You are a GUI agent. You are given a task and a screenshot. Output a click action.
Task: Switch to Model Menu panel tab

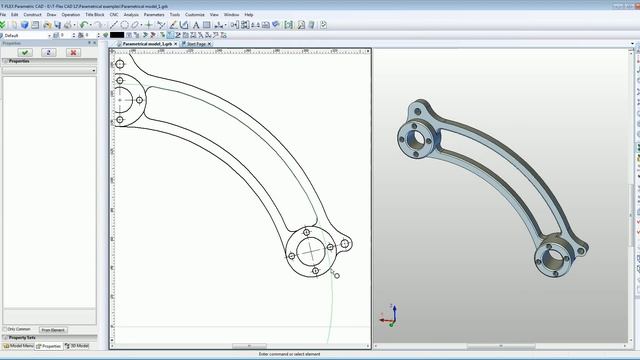tap(18, 346)
